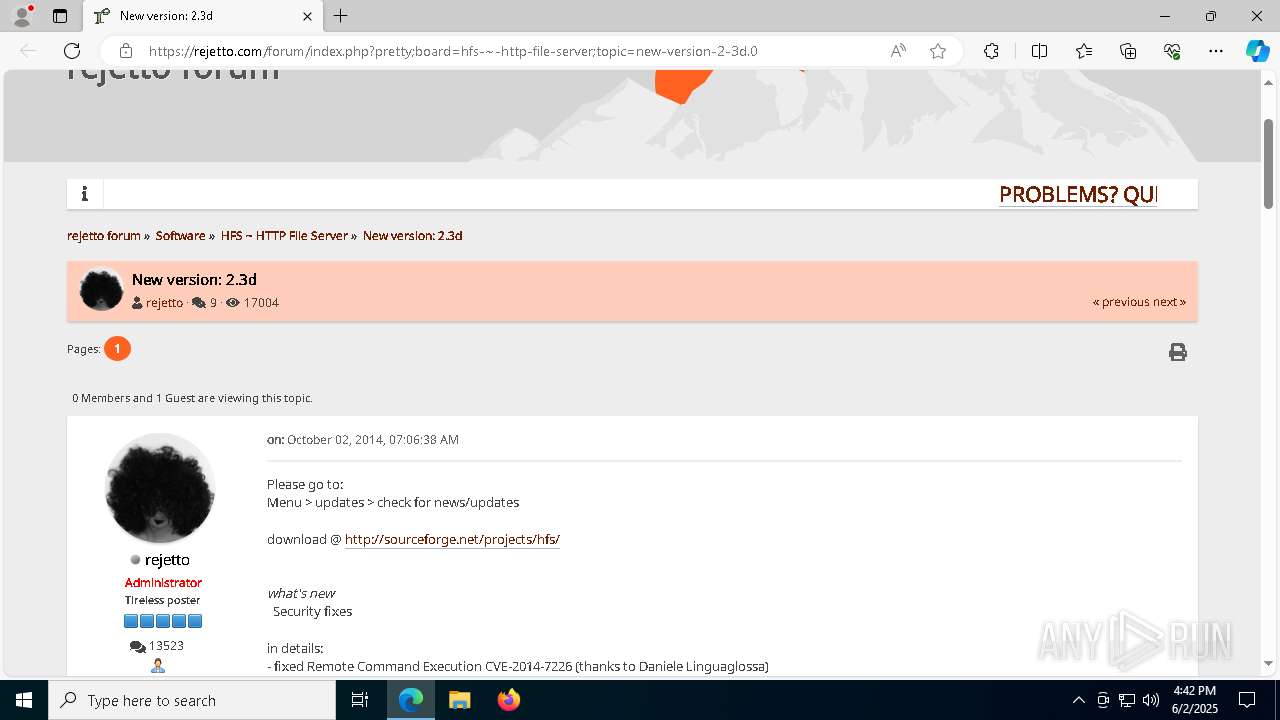
Task: Open a new tab with plus button
Action: tap(340, 16)
